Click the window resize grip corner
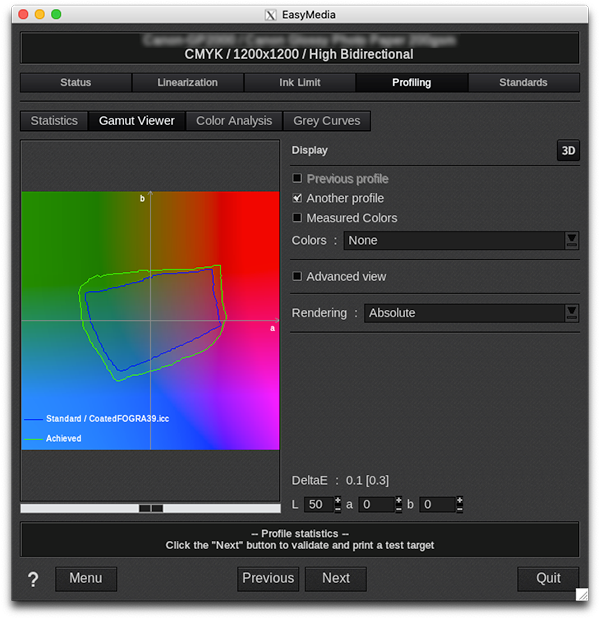600x618 pixels. click(x=582, y=594)
